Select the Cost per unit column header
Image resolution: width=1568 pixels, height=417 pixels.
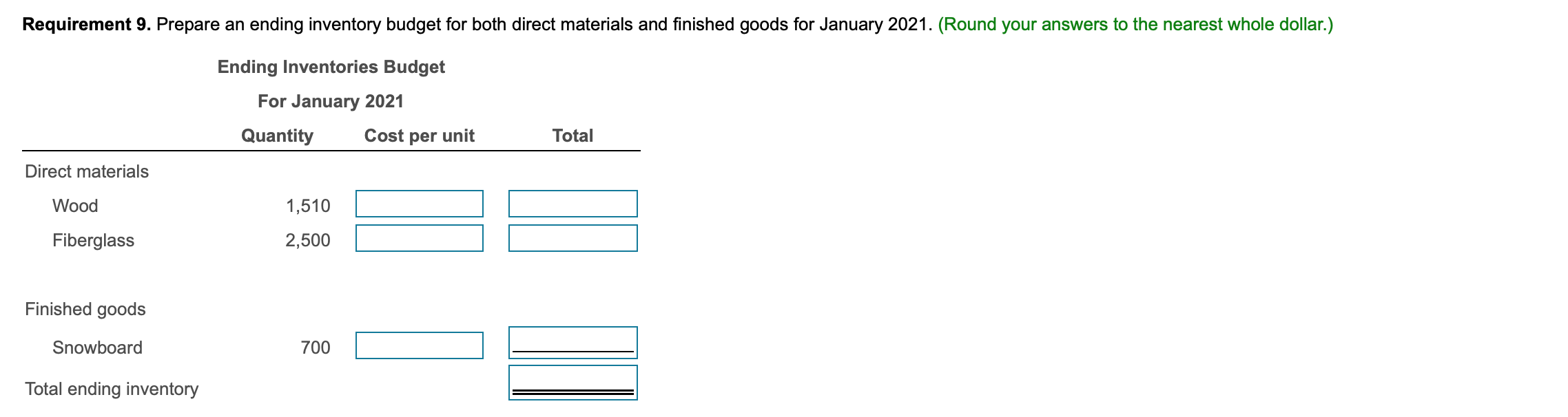tap(420, 135)
